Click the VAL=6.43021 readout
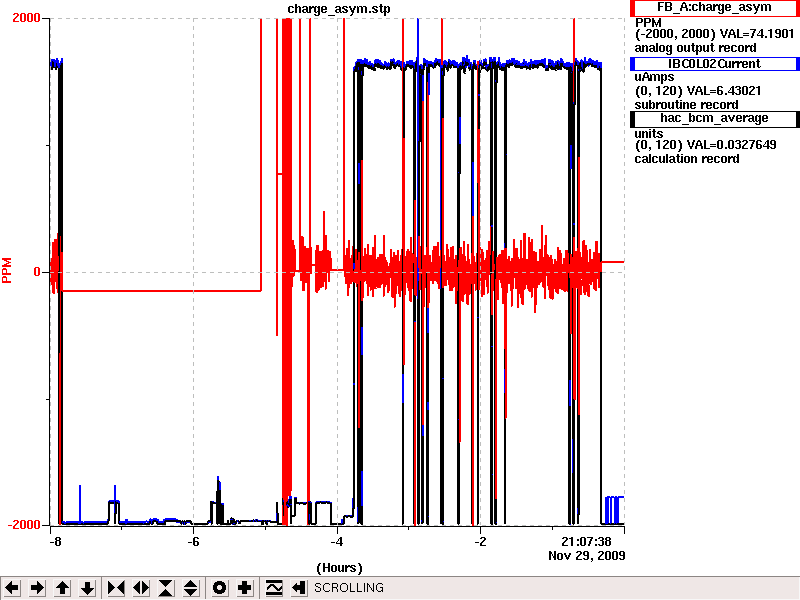This screenshot has height=600, width=800. 724,91
